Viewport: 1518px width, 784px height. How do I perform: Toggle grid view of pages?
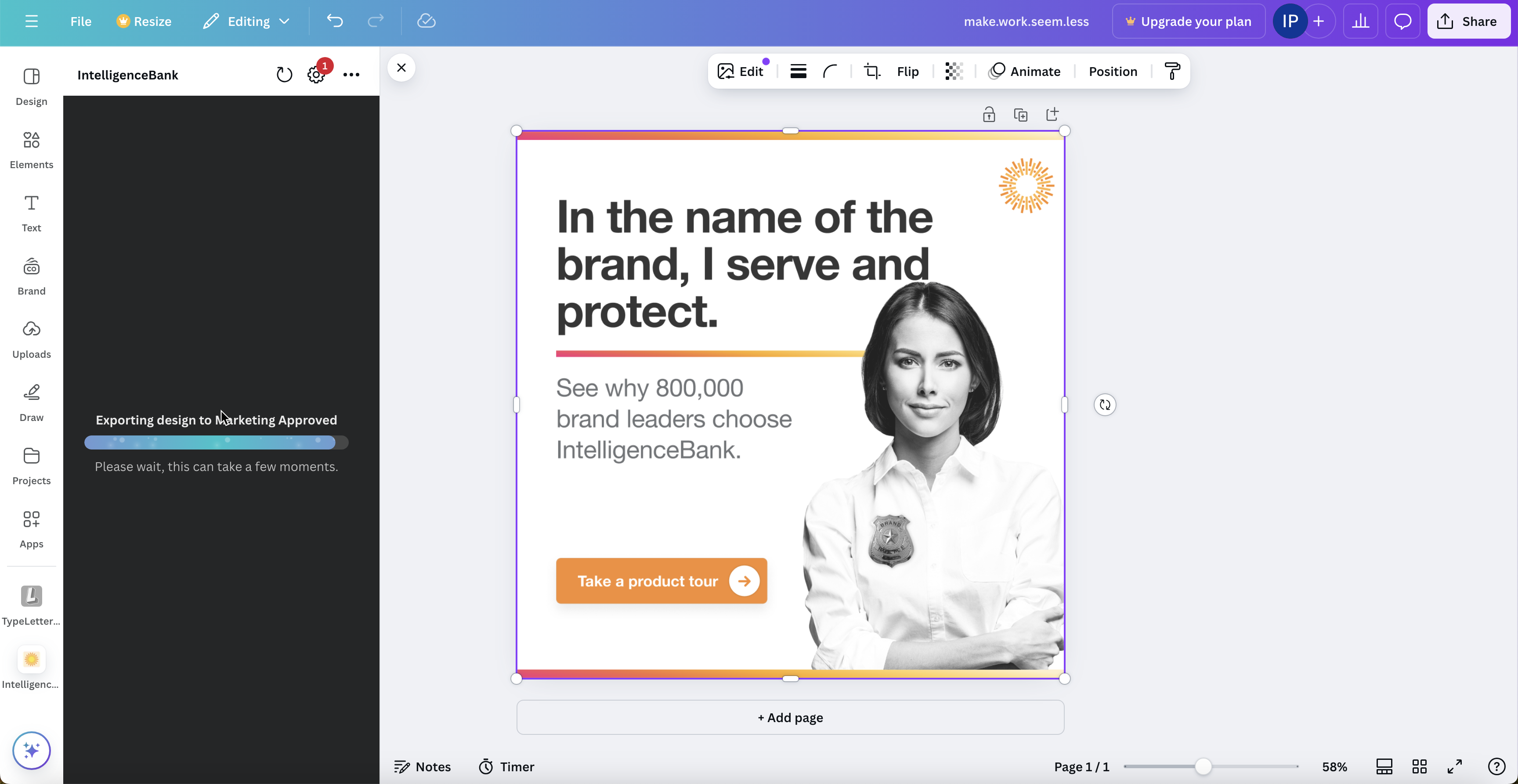coord(1419,766)
